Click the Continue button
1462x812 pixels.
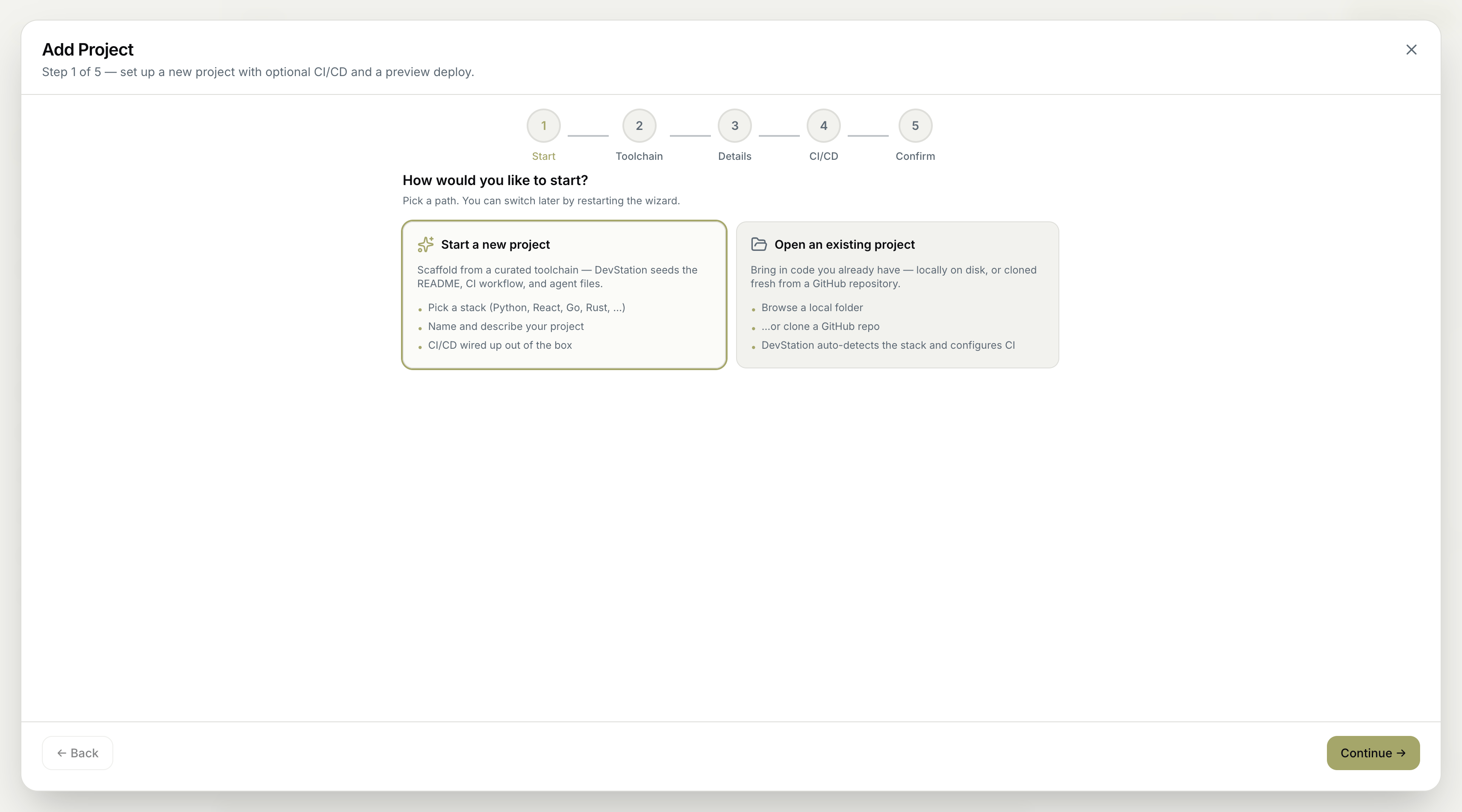tap(1373, 753)
